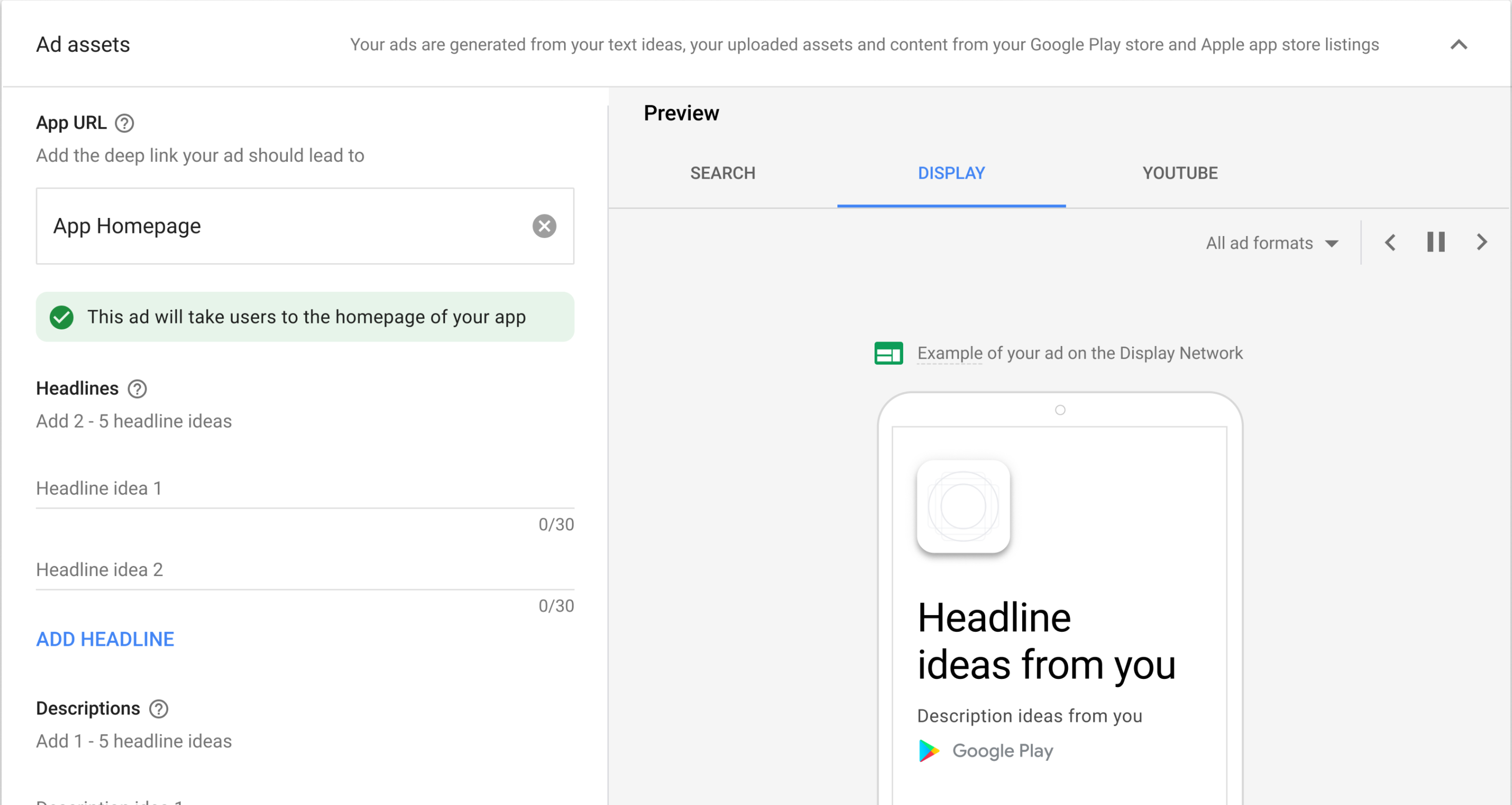The width and height of the screenshot is (1512, 805).
Task: Click 'Example of your ad on the Display Network'
Action: [x=1080, y=353]
